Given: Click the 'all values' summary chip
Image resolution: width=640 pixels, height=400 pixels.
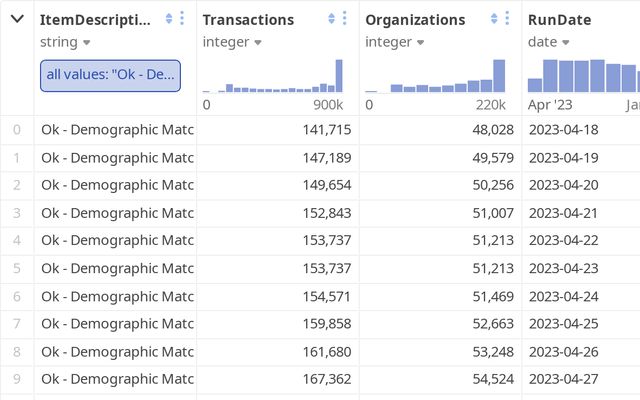Looking at the screenshot, I should [x=110, y=75].
